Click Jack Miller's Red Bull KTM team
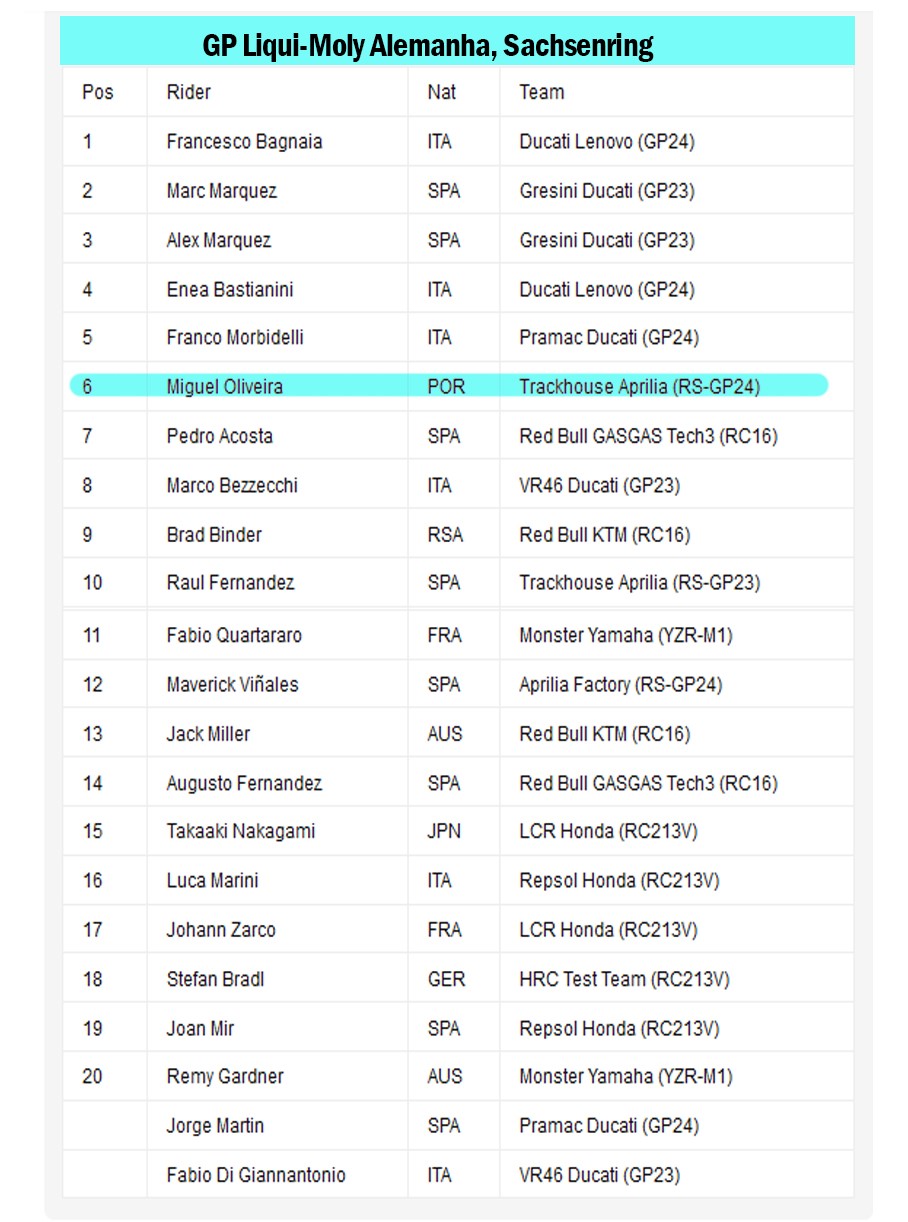This screenshot has width=908, height=1222. 604,734
